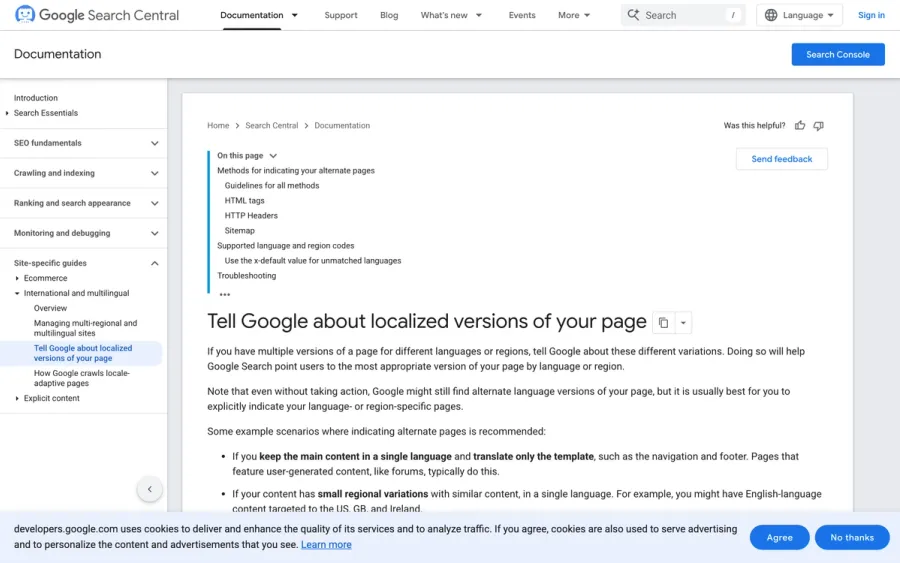
Task: Open Learn more cookie link
Action: (326, 545)
